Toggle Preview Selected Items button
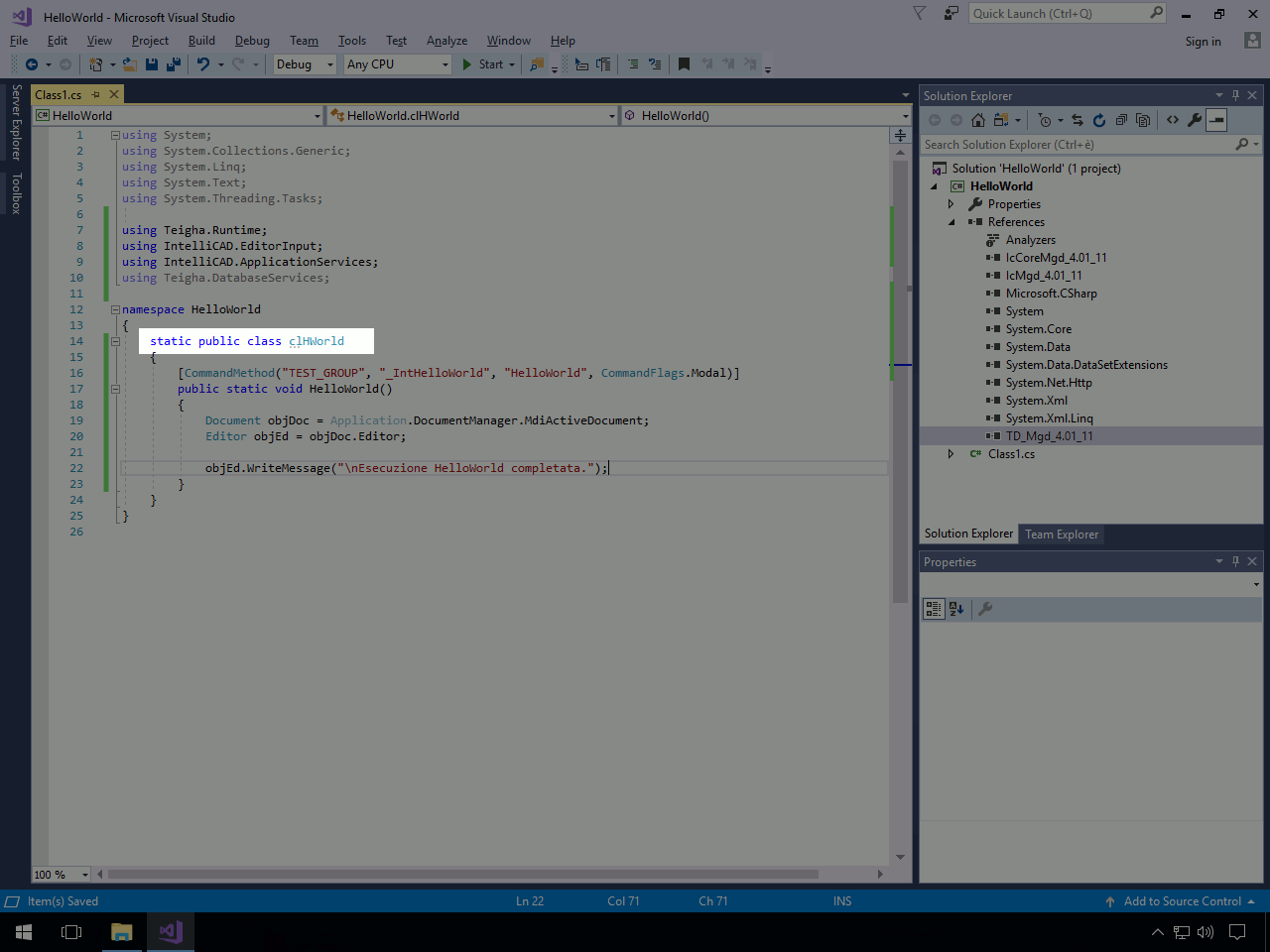Viewport: 1270px width, 952px height. 1216,120
